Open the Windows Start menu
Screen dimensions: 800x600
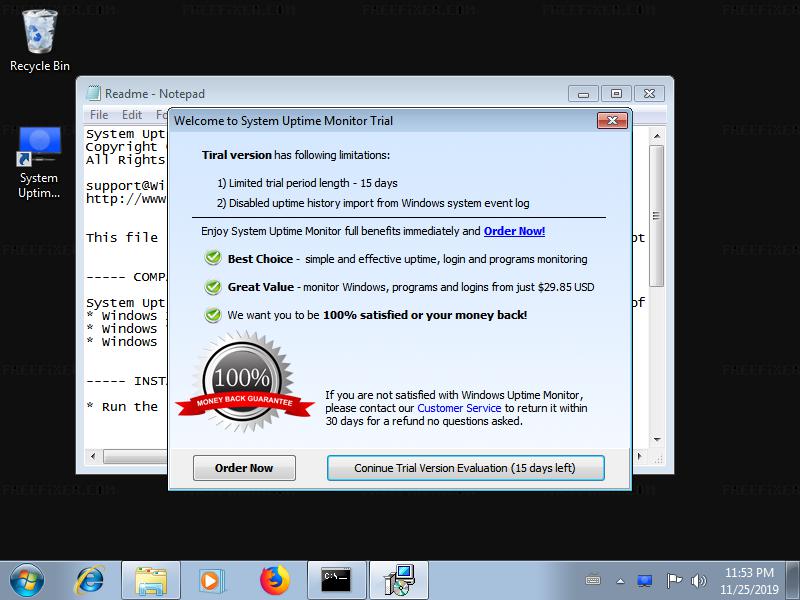pyautogui.click(x=27, y=580)
